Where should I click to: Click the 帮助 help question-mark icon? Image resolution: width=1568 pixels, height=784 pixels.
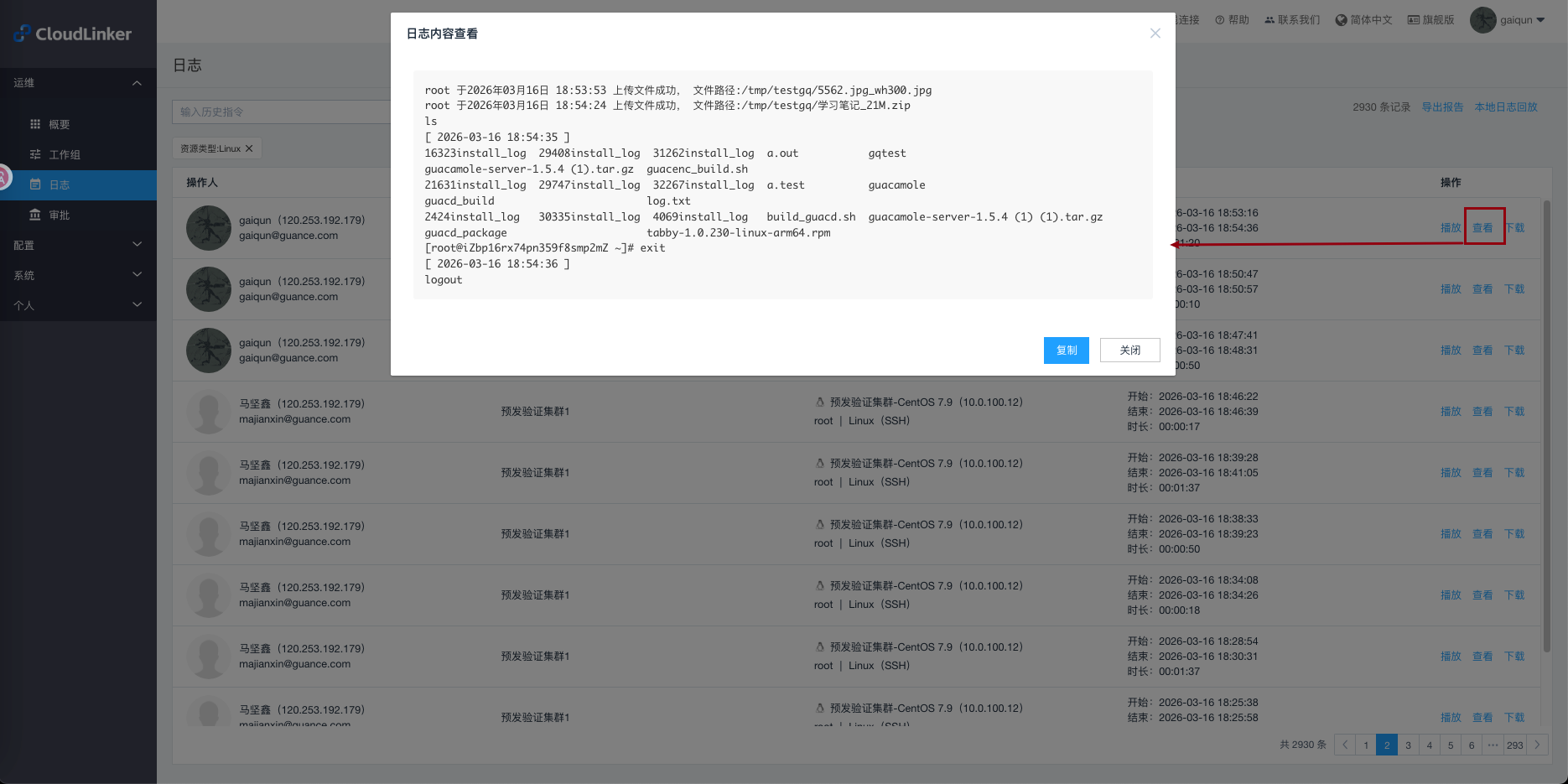[1220, 20]
